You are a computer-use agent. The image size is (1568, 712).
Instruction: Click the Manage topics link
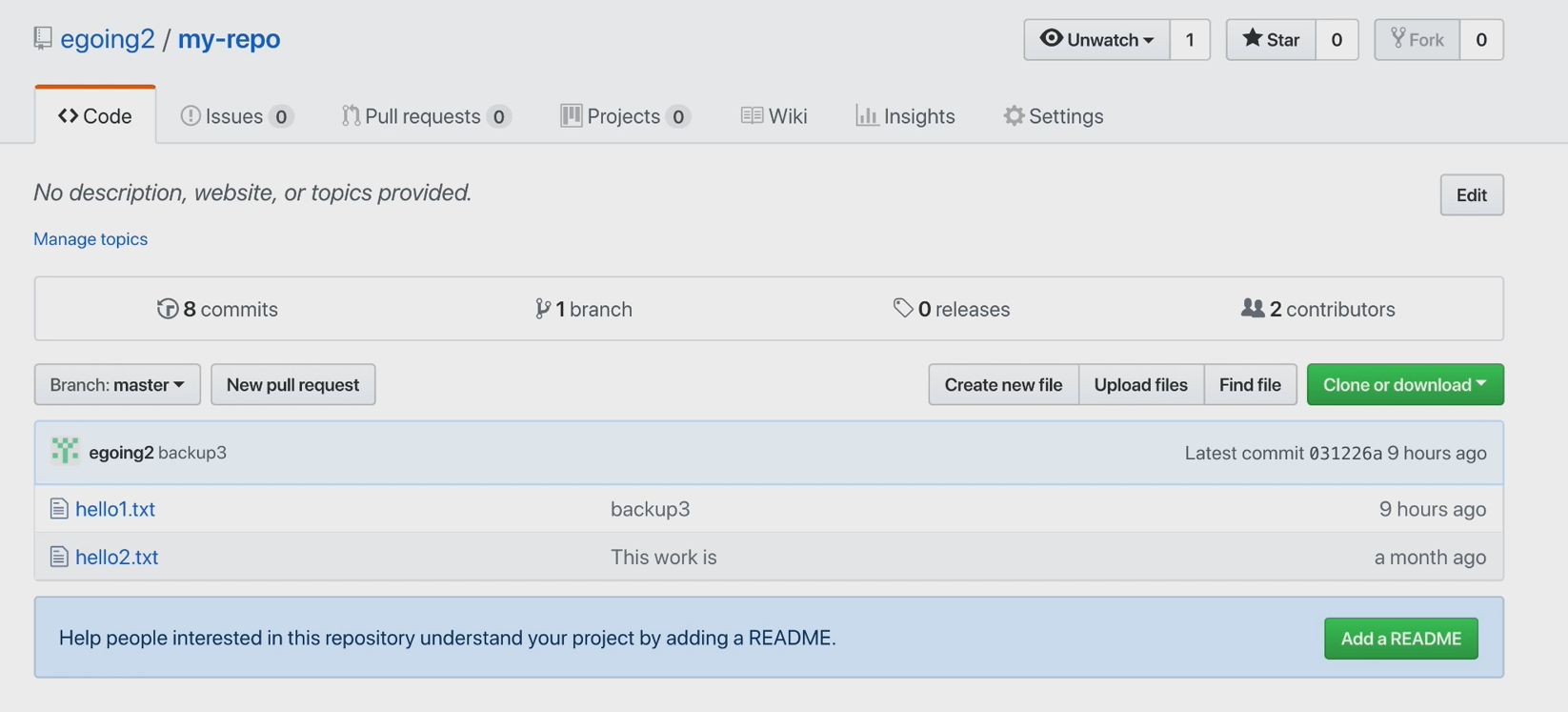point(90,239)
